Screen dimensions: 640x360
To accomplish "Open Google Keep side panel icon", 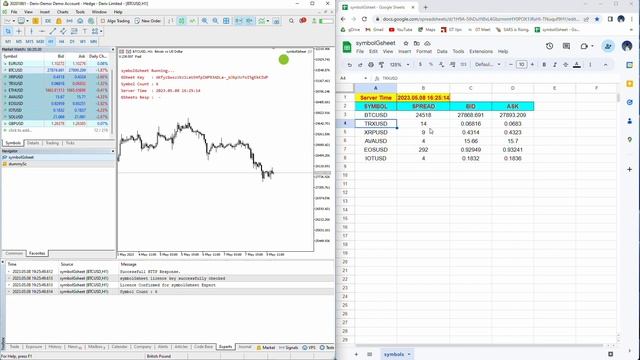I will [x=629, y=84].
